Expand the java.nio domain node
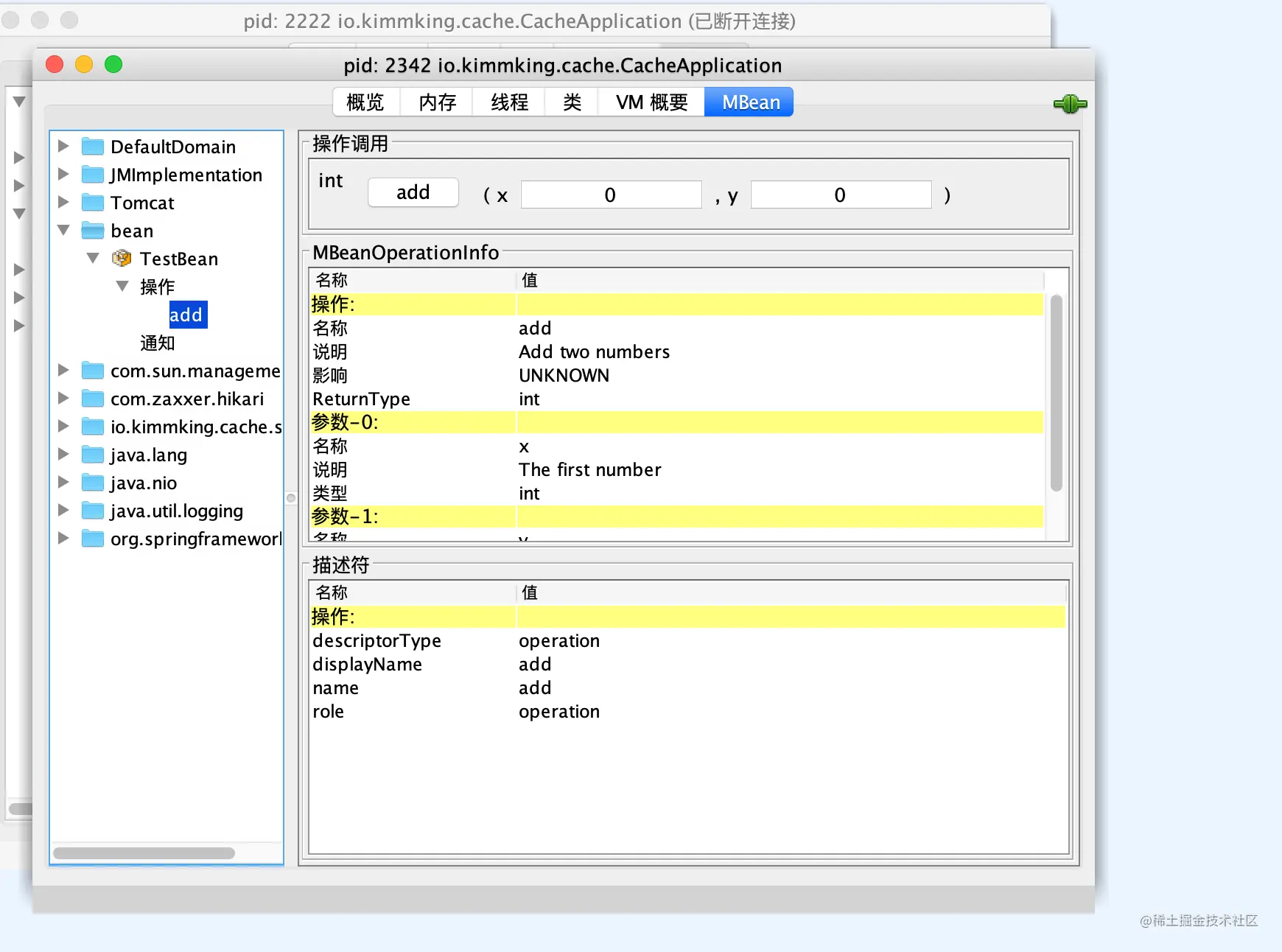The width and height of the screenshot is (1282, 952). pos(63,483)
